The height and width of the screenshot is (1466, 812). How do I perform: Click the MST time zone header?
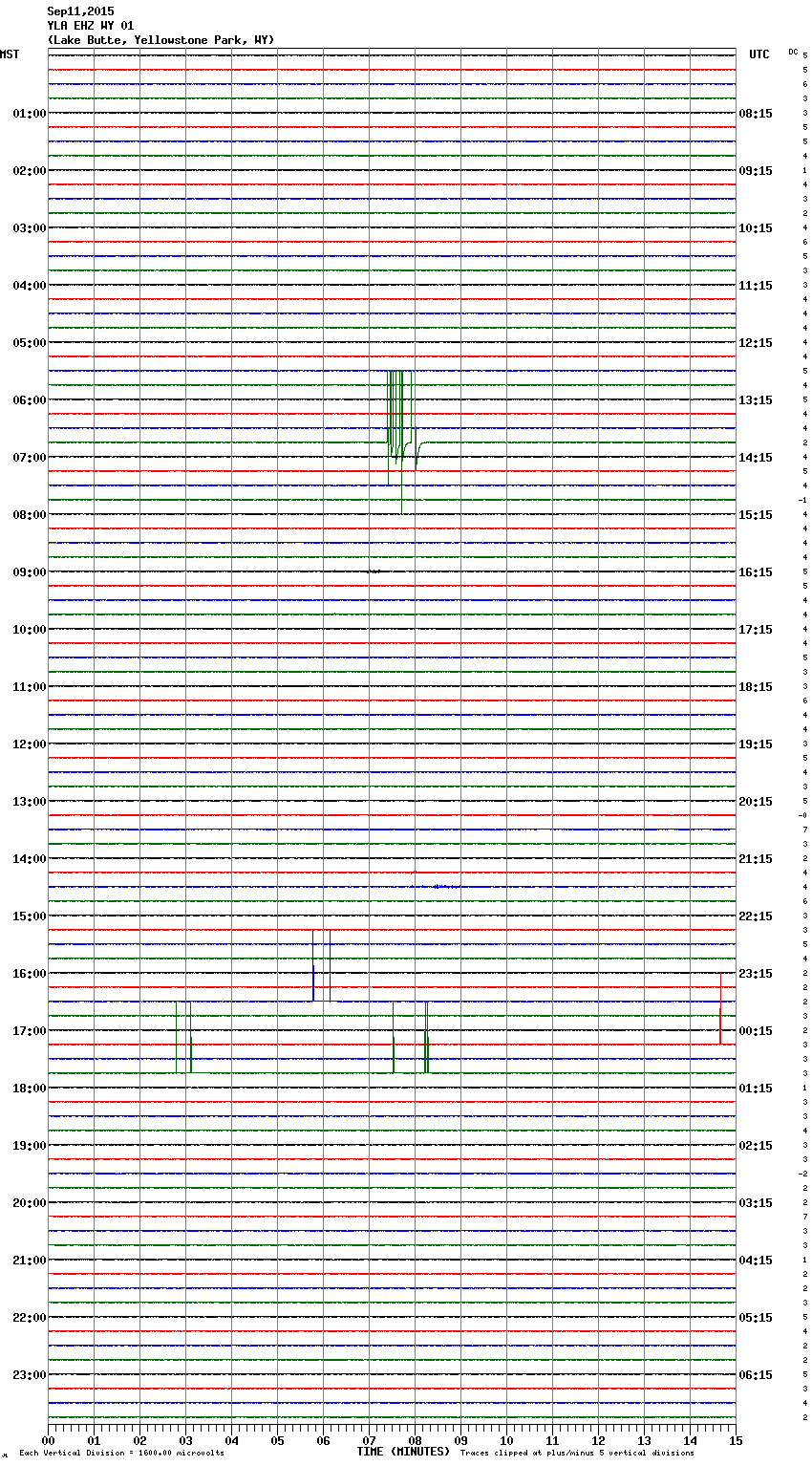pyautogui.click(x=10, y=54)
